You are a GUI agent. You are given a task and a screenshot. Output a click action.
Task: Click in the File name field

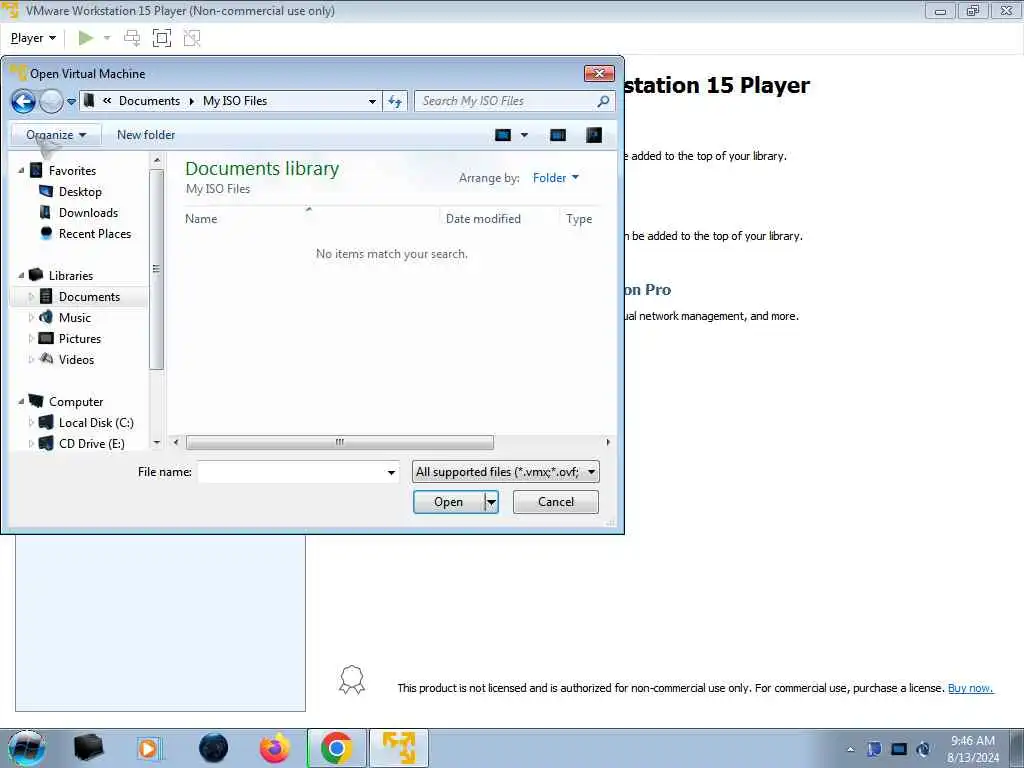coord(291,472)
